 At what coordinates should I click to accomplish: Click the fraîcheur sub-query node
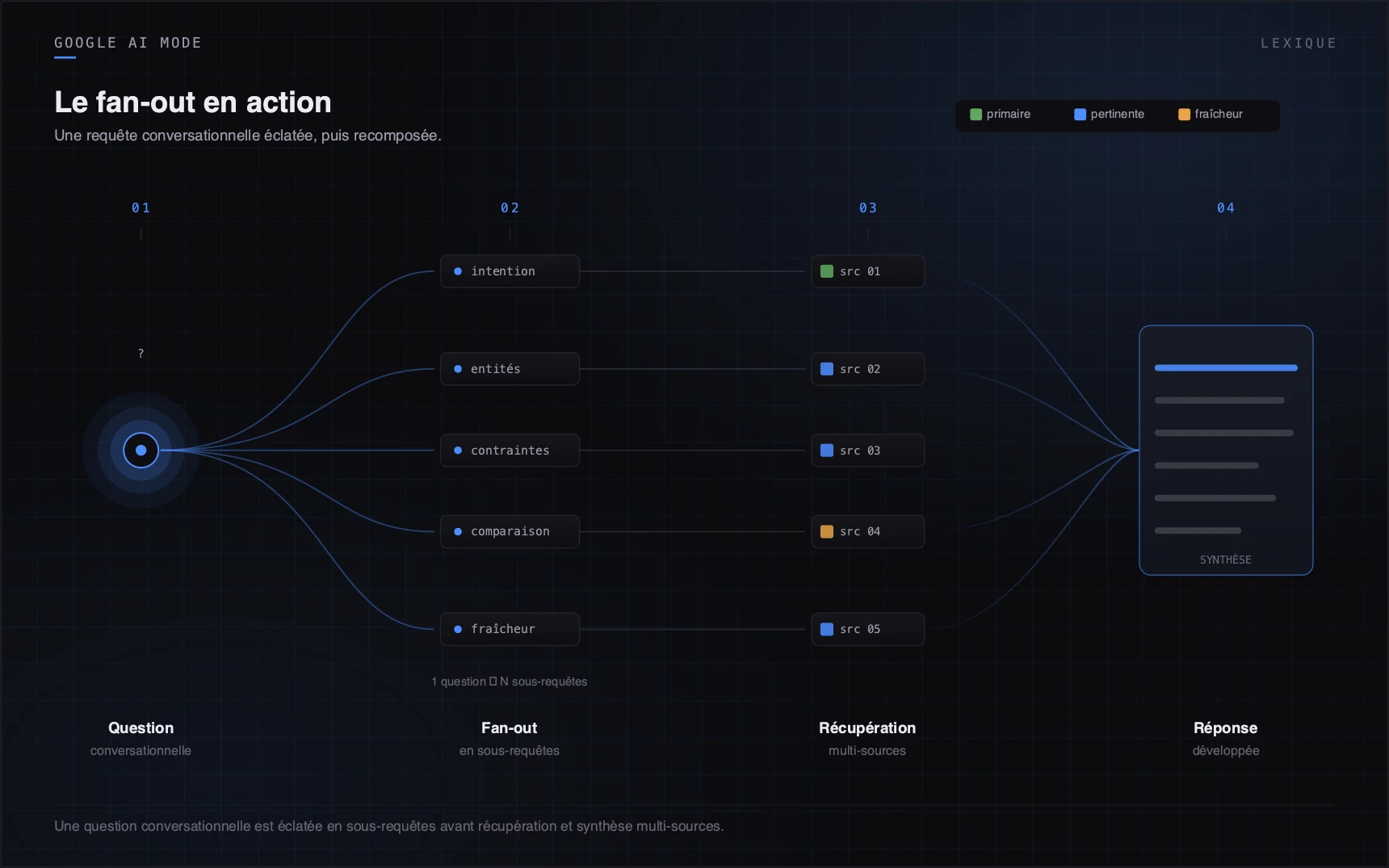tap(510, 629)
